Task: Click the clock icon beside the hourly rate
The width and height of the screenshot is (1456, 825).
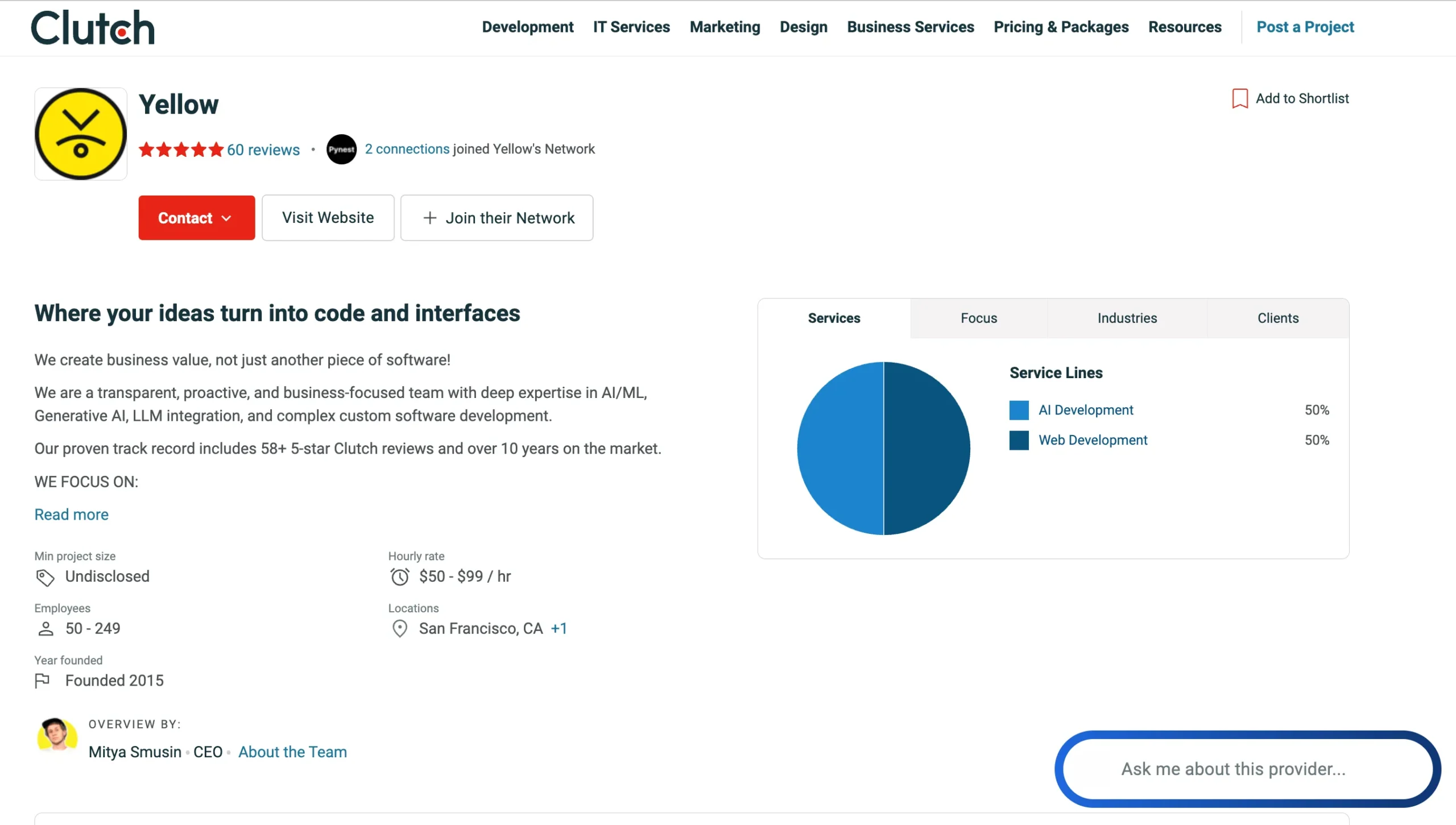Action: tap(400, 577)
